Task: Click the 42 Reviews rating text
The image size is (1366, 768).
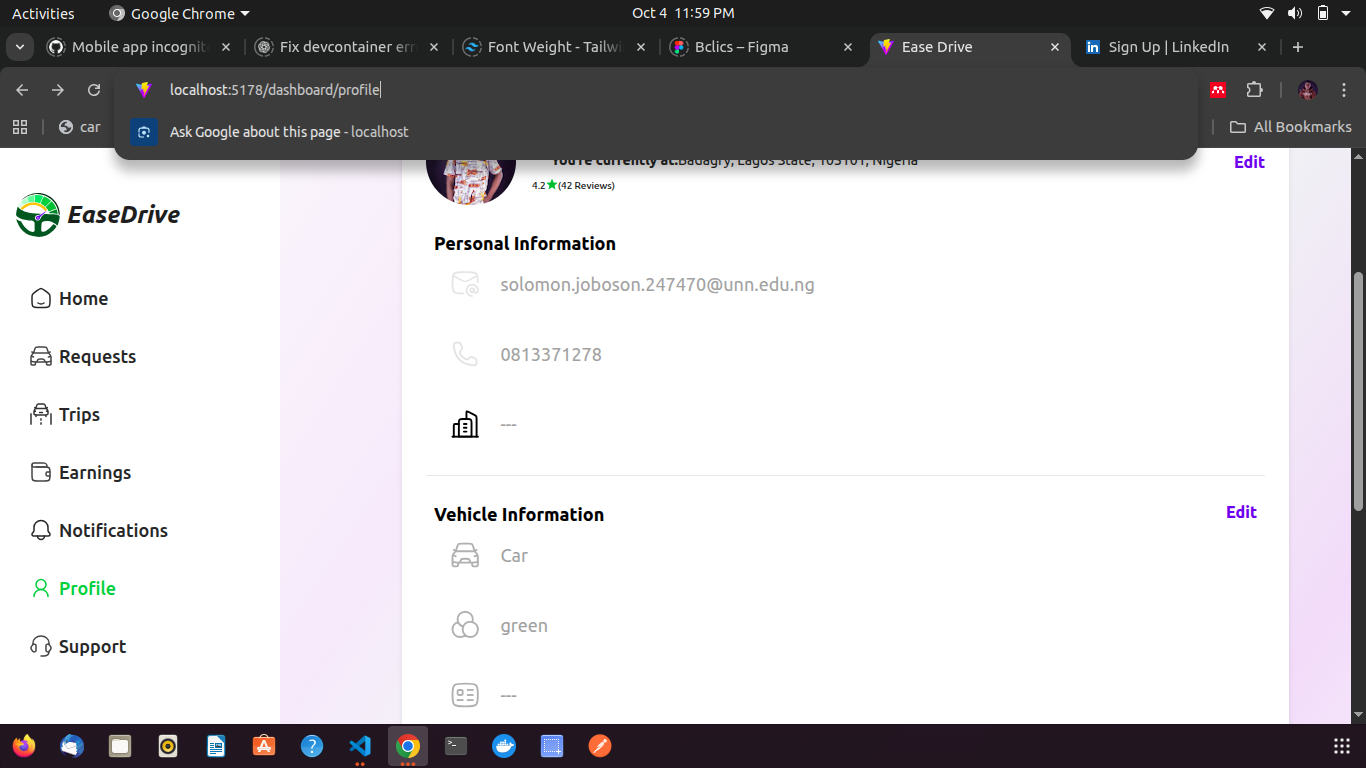Action: (x=586, y=186)
